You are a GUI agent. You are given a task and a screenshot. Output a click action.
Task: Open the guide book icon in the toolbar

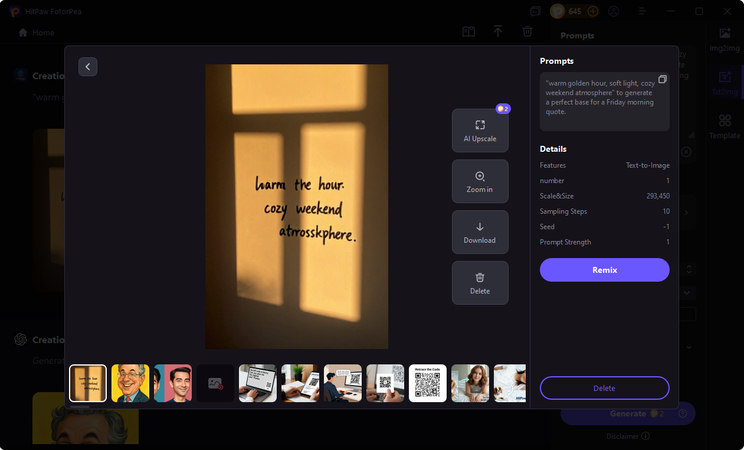468,32
